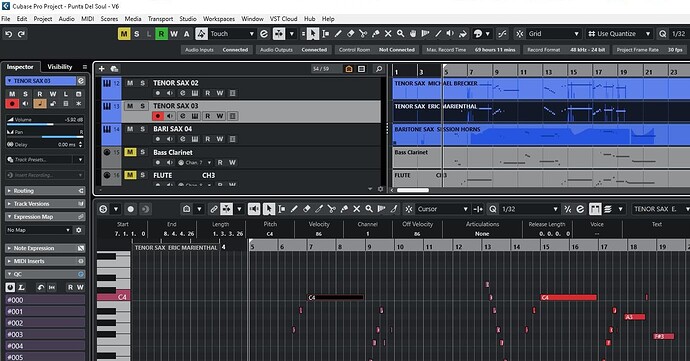690x361 pixels.
Task: Unmute the Bass Clarinet track
Action: (x=130, y=152)
